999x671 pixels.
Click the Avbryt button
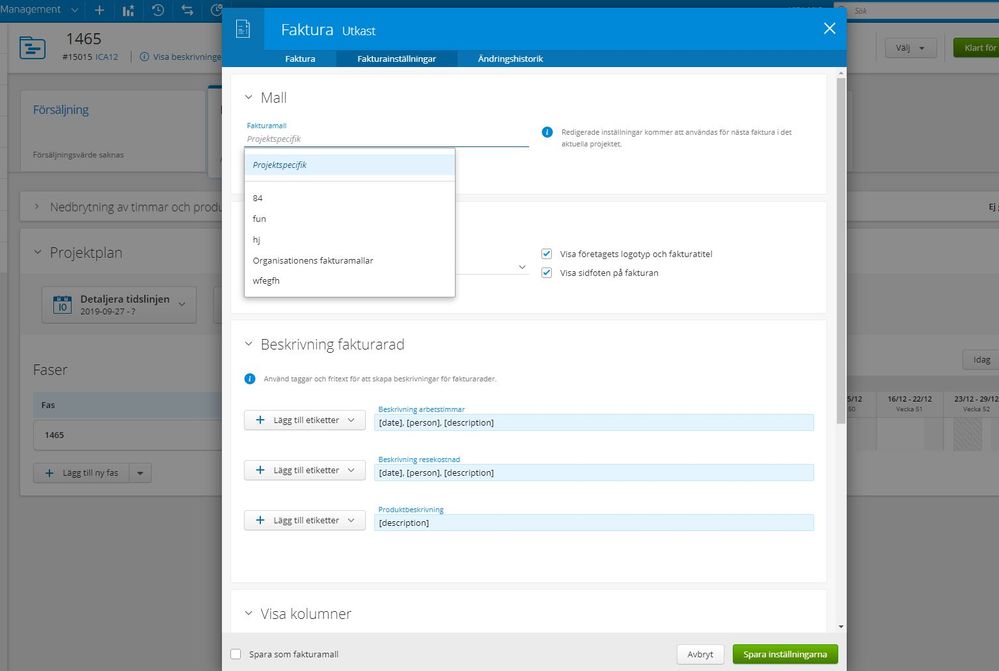pyautogui.click(x=700, y=654)
